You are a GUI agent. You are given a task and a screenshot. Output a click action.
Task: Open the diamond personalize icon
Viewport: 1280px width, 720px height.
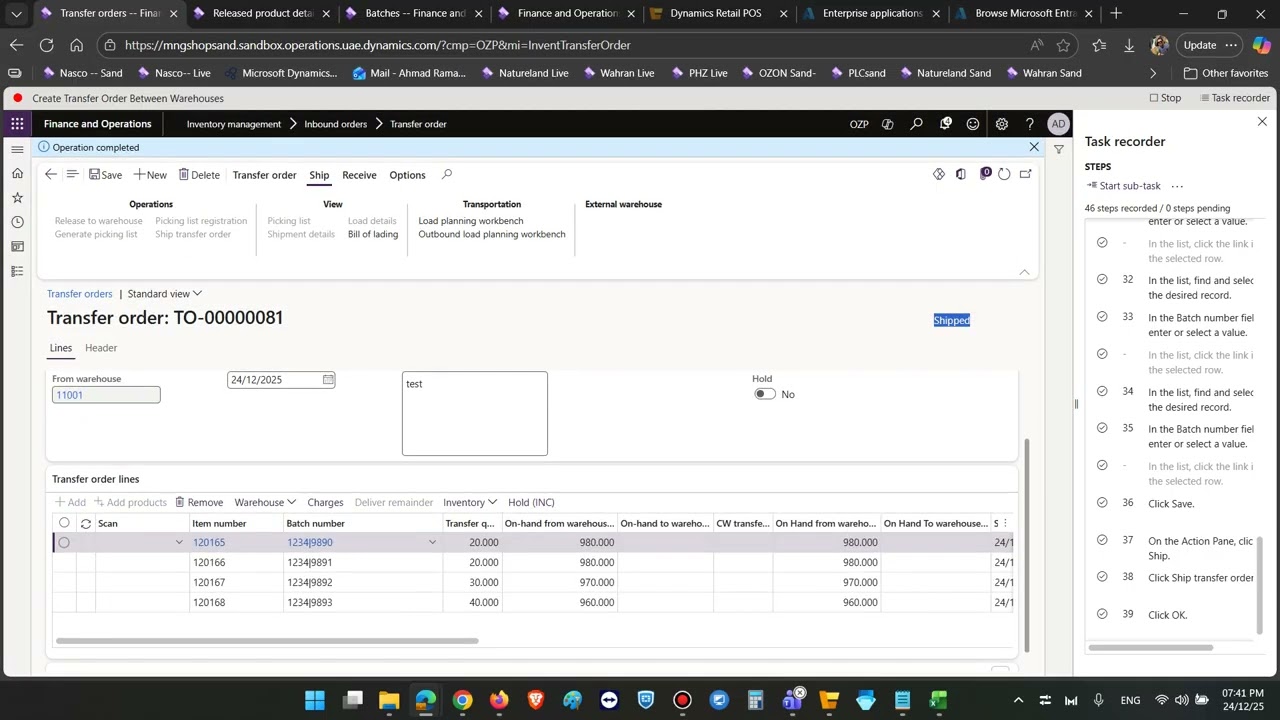pyautogui.click(x=939, y=174)
